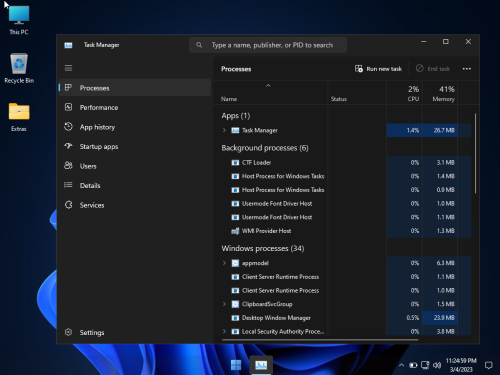The width and height of the screenshot is (500, 375).
Task: Click the ClipboardSvcGroup process icon
Action: [x=235, y=304]
